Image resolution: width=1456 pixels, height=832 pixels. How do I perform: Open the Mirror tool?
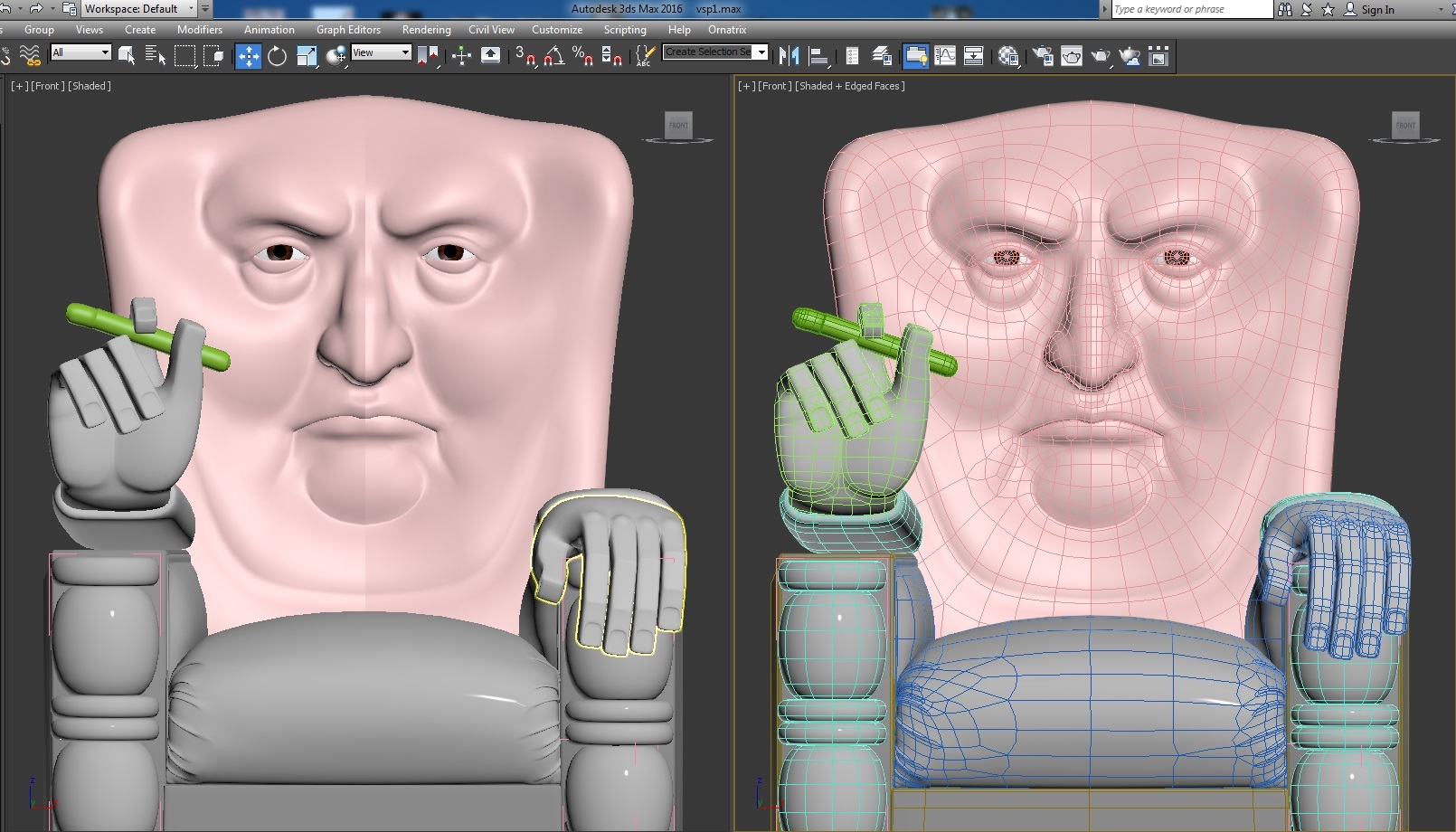click(x=789, y=56)
